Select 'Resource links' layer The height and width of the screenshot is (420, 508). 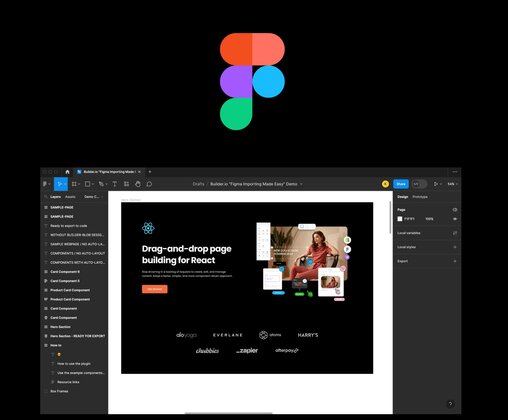click(x=68, y=382)
